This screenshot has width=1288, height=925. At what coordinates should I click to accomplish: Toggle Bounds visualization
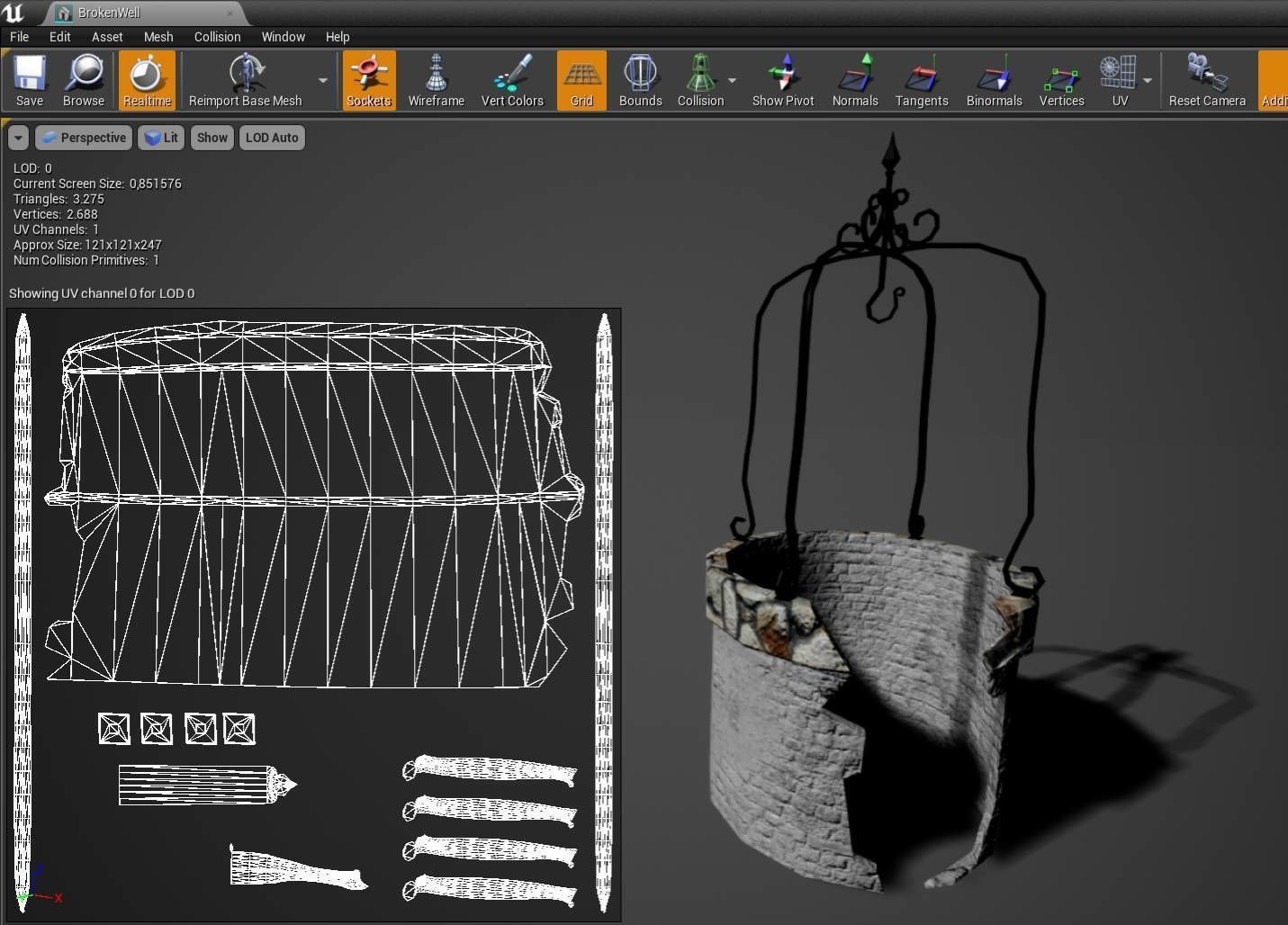click(640, 80)
